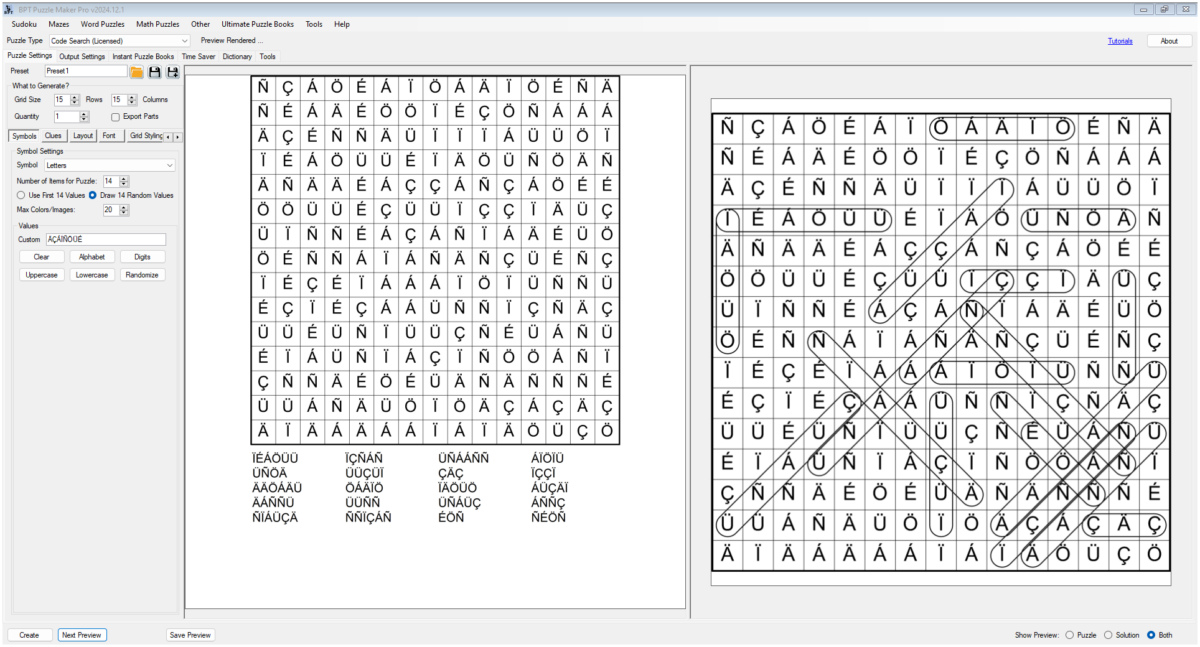Switch to the Tools tab beside Dictionary
This screenshot has width=1200, height=647.
(267, 56)
